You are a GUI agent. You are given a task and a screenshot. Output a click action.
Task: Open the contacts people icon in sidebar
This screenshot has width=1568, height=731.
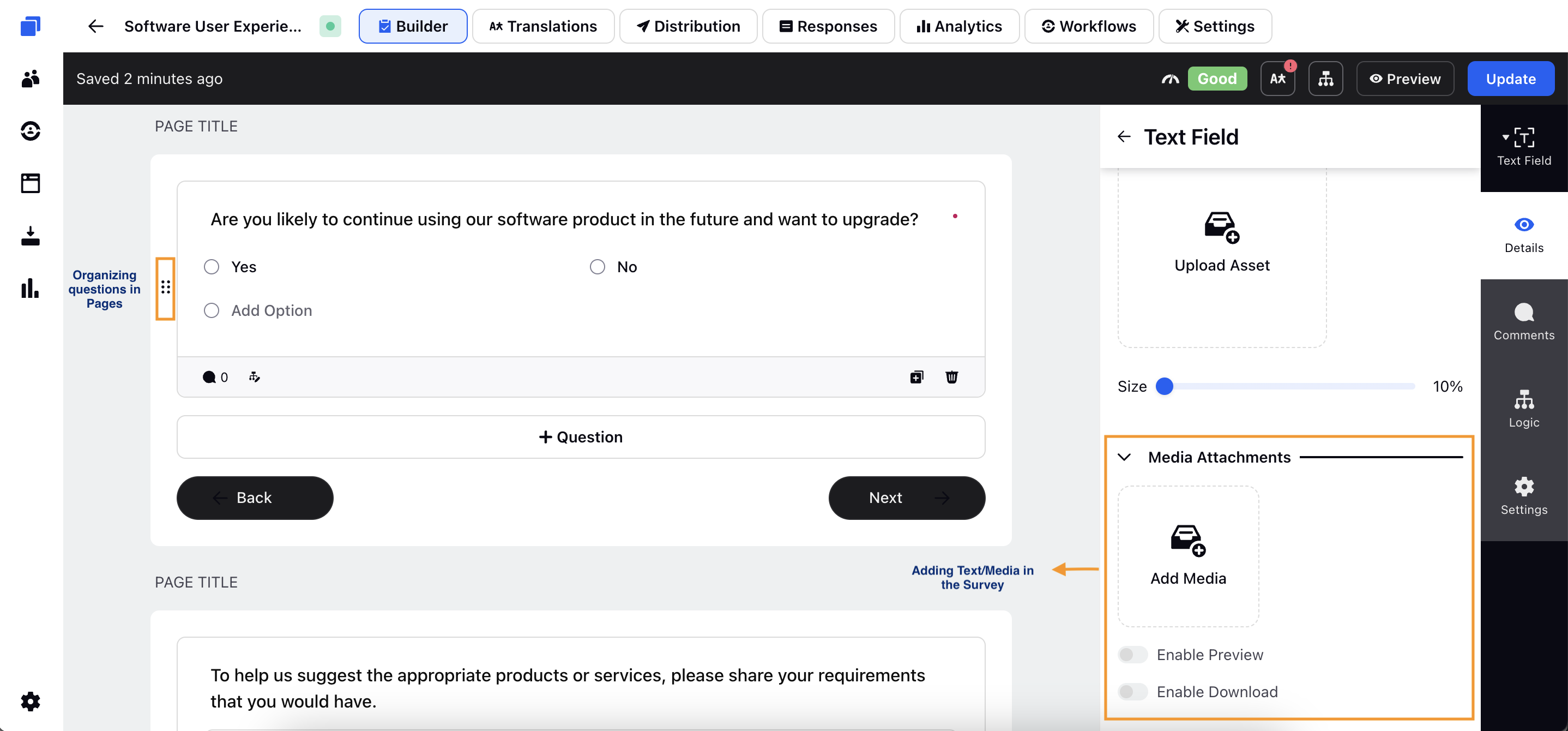[x=31, y=79]
